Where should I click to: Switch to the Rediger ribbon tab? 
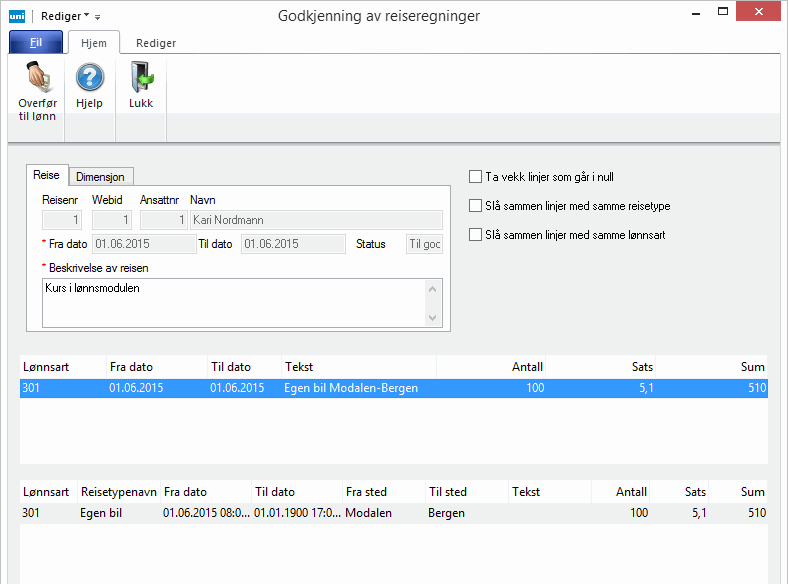pyautogui.click(x=155, y=43)
